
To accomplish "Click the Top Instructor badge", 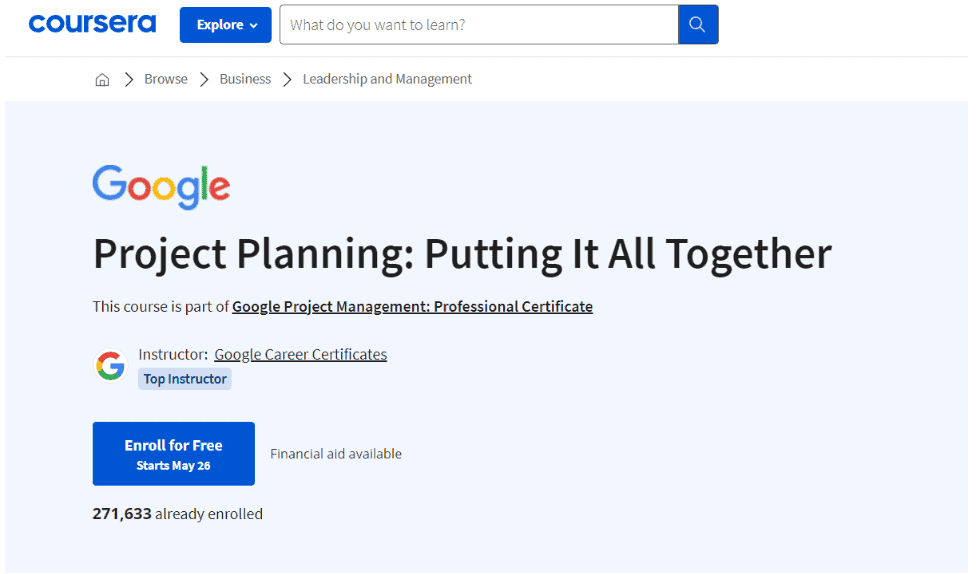I will (185, 379).
